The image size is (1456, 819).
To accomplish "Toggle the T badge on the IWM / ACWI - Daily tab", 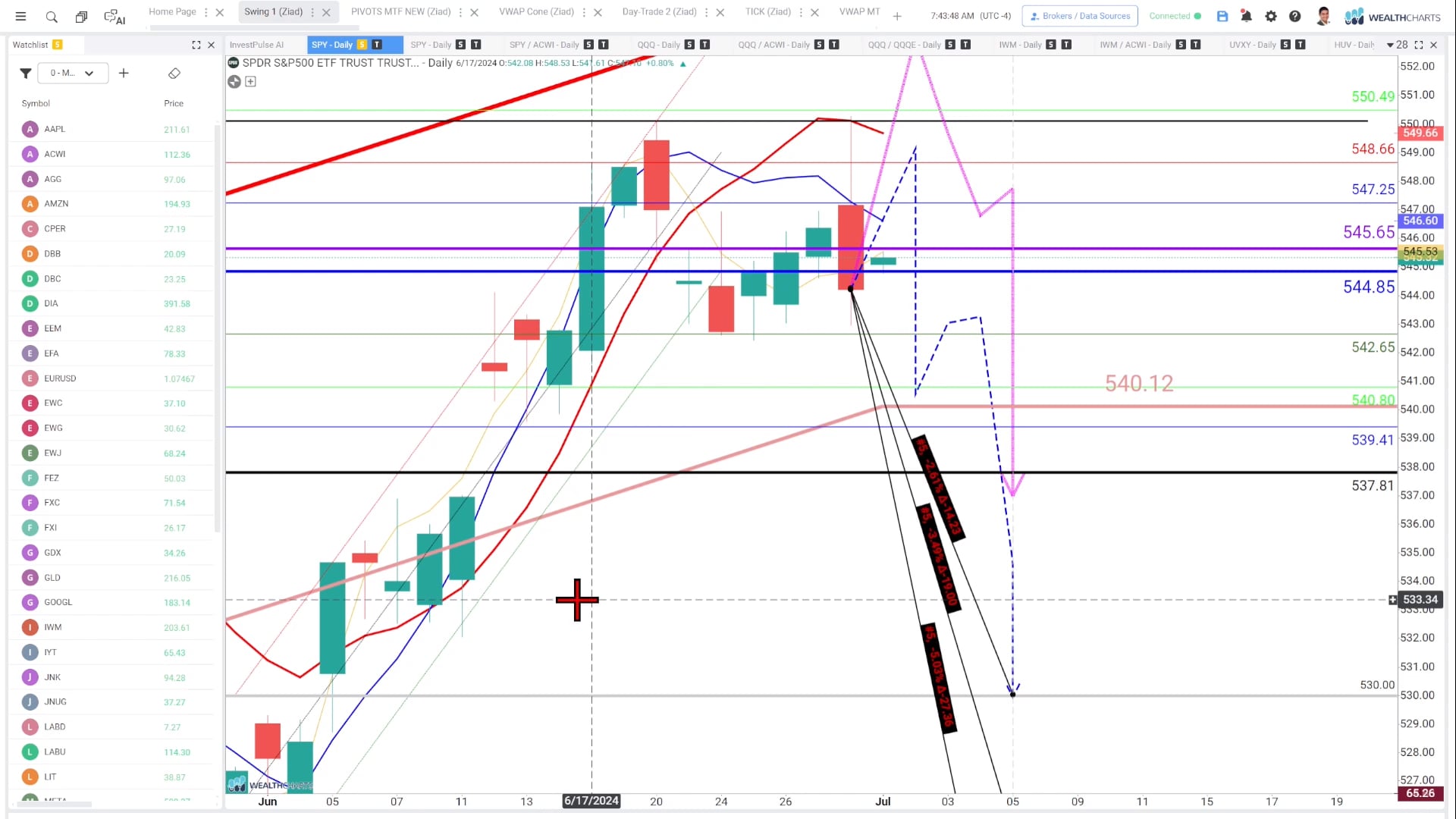I will click(x=1196, y=45).
